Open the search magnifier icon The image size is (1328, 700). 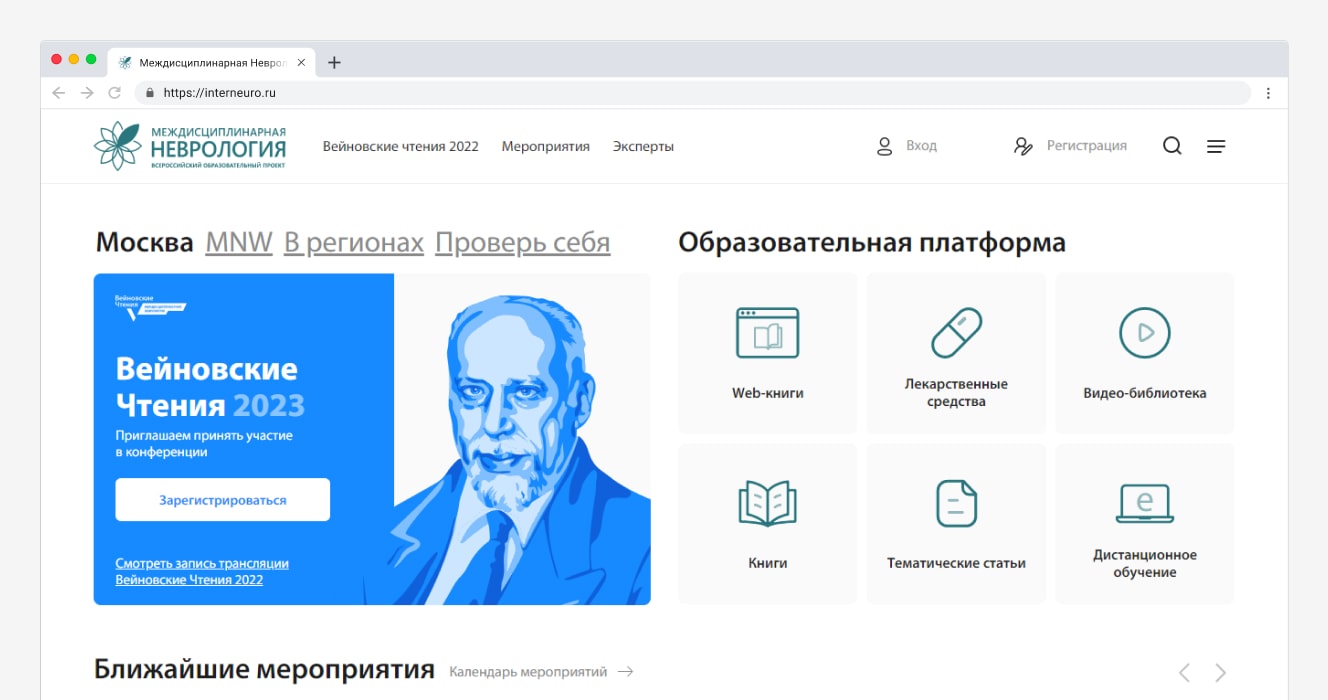(1172, 146)
